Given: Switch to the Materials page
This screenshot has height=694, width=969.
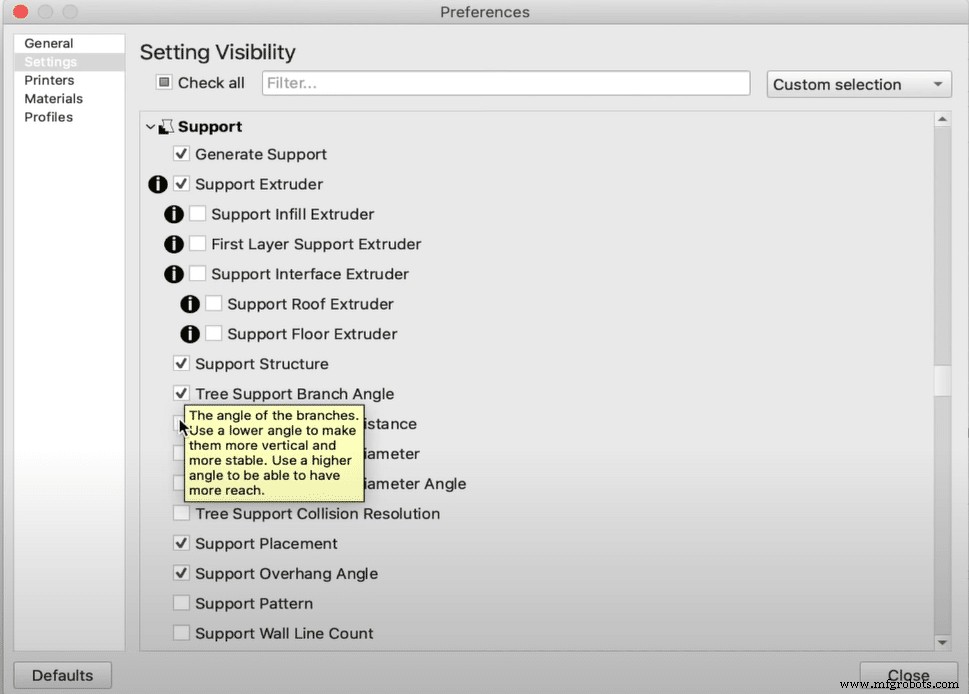Looking at the screenshot, I should tap(54, 98).
